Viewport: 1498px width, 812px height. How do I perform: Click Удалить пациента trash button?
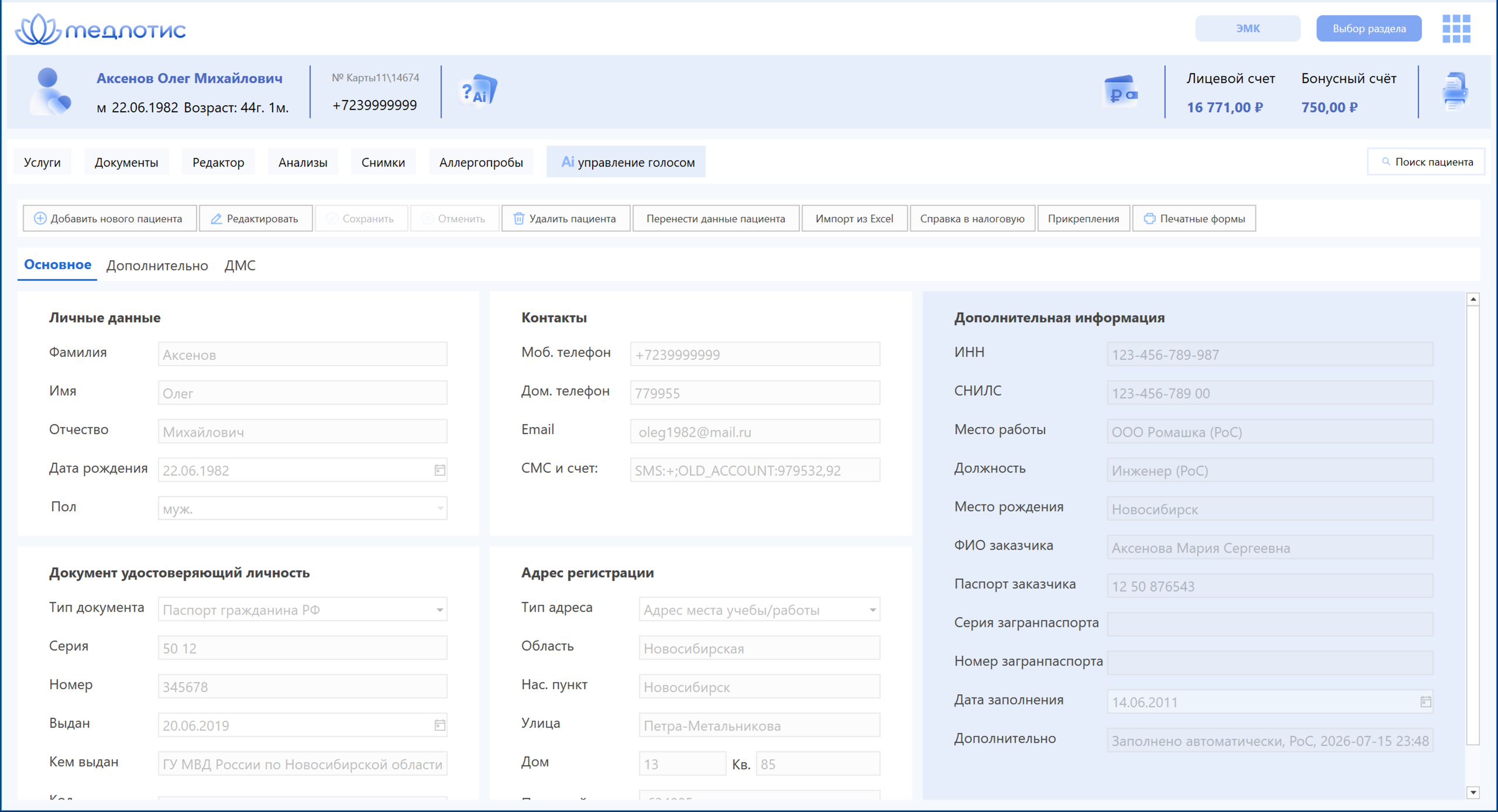[x=565, y=218]
